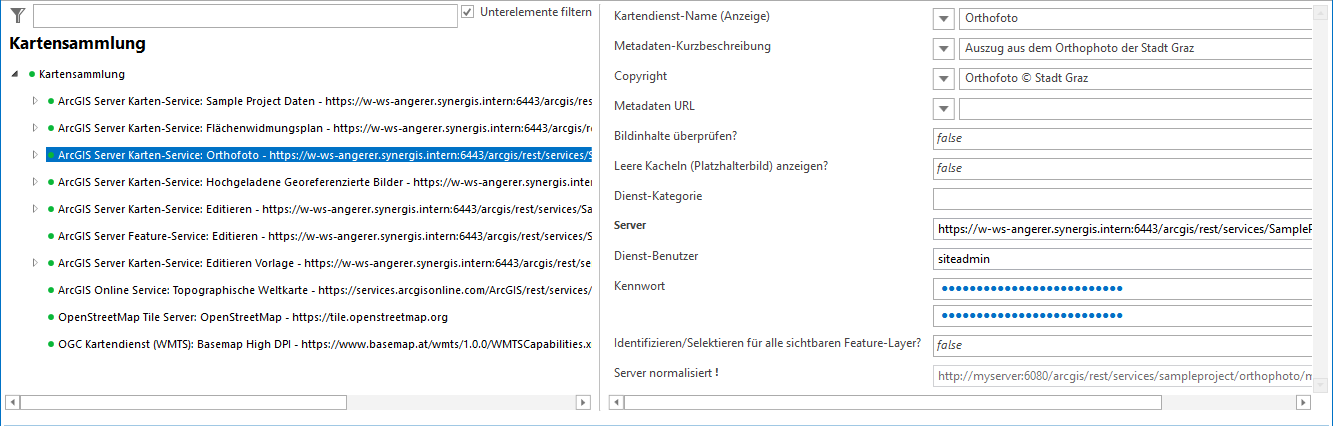
Task: Expand the Orthofoto service node
Action: click(35, 155)
